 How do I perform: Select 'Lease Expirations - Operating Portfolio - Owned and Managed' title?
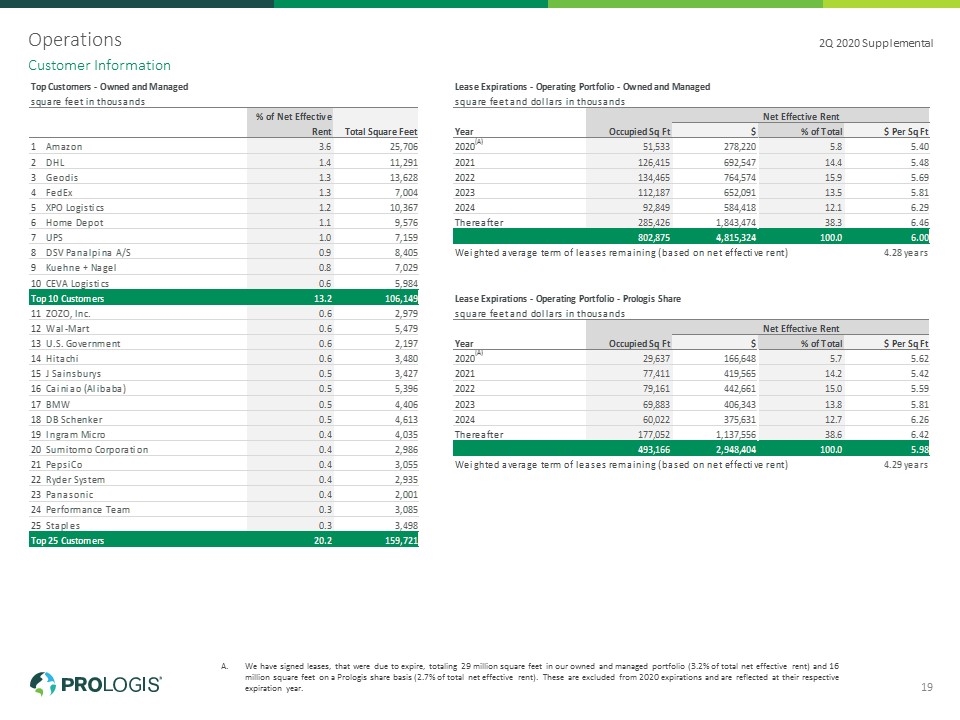(x=582, y=87)
